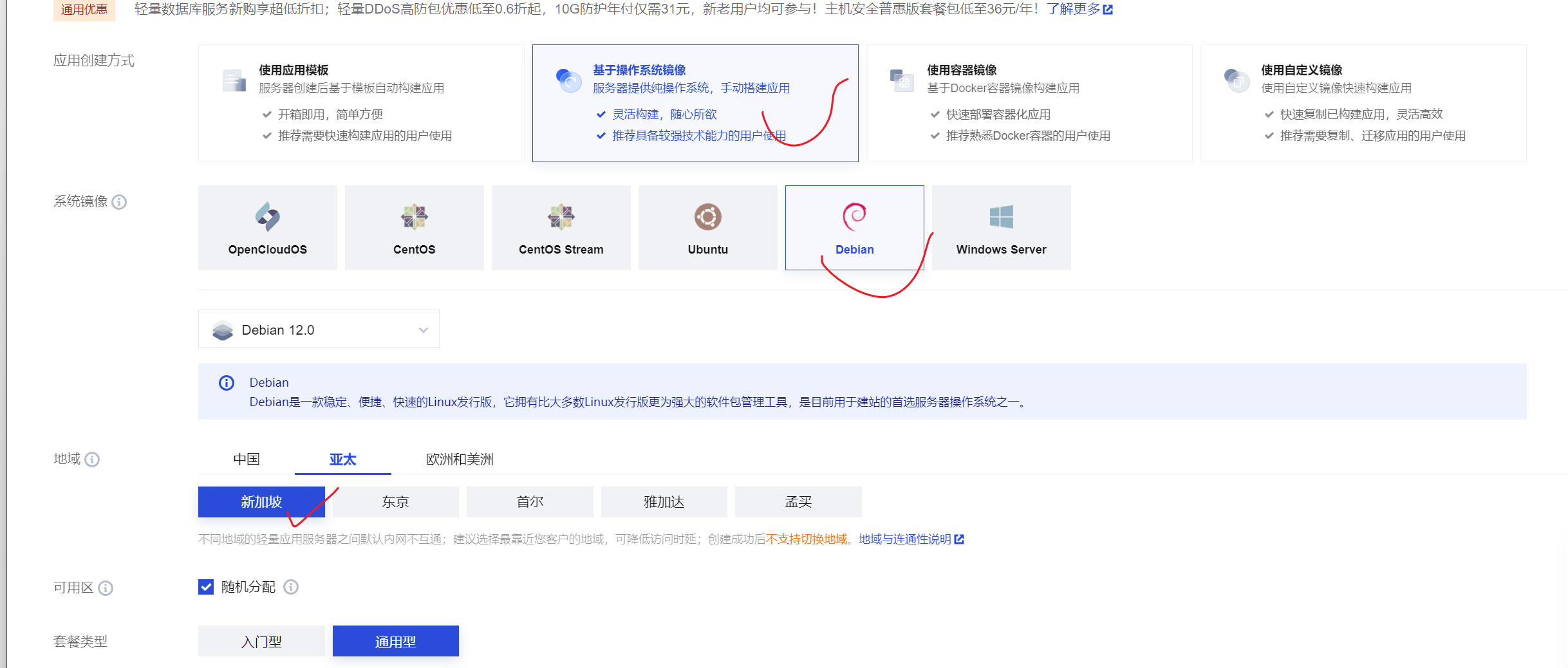
Task: Click the 套餐类型 label text
Action: coord(80,642)
